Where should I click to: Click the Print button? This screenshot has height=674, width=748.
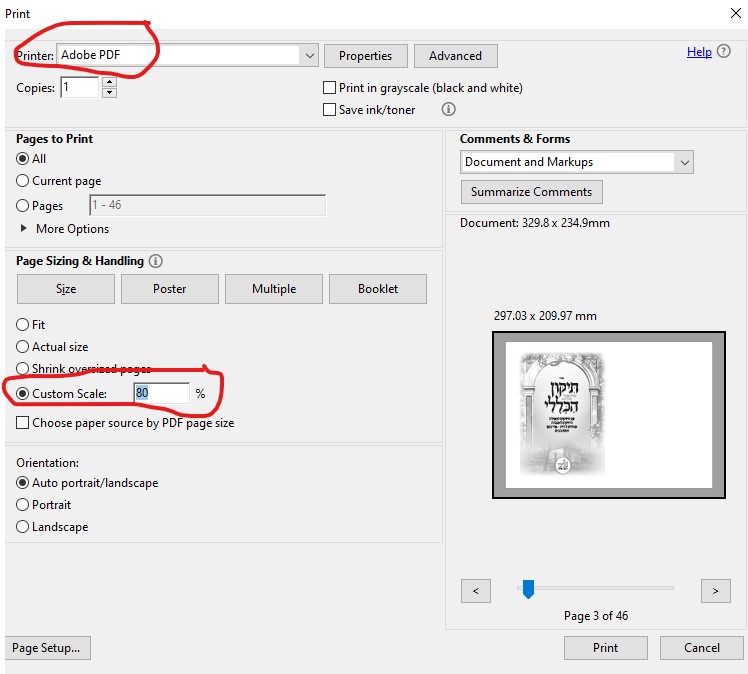(605, 648)
